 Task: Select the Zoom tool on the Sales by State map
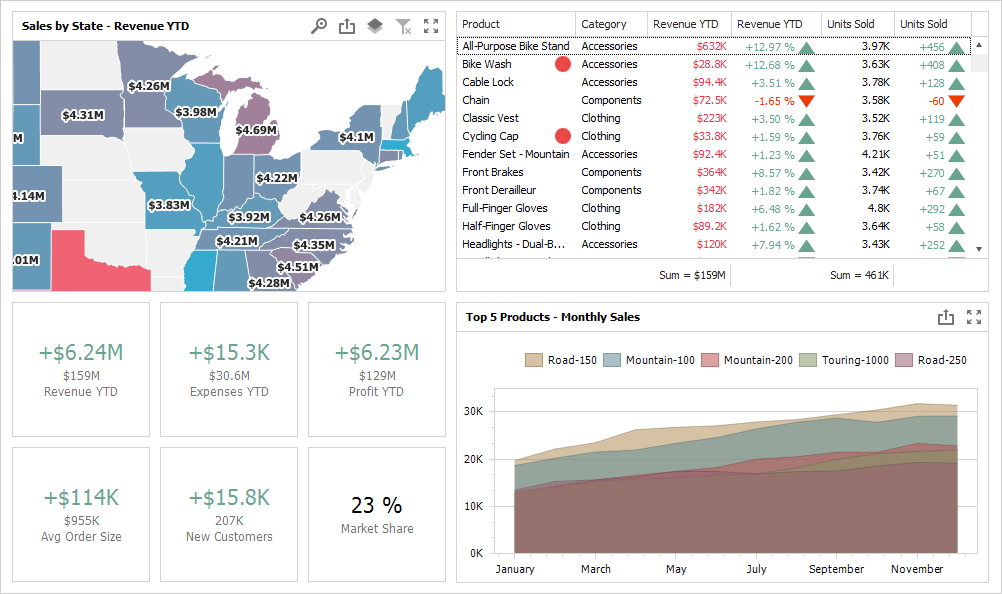[x=321, y=26]
